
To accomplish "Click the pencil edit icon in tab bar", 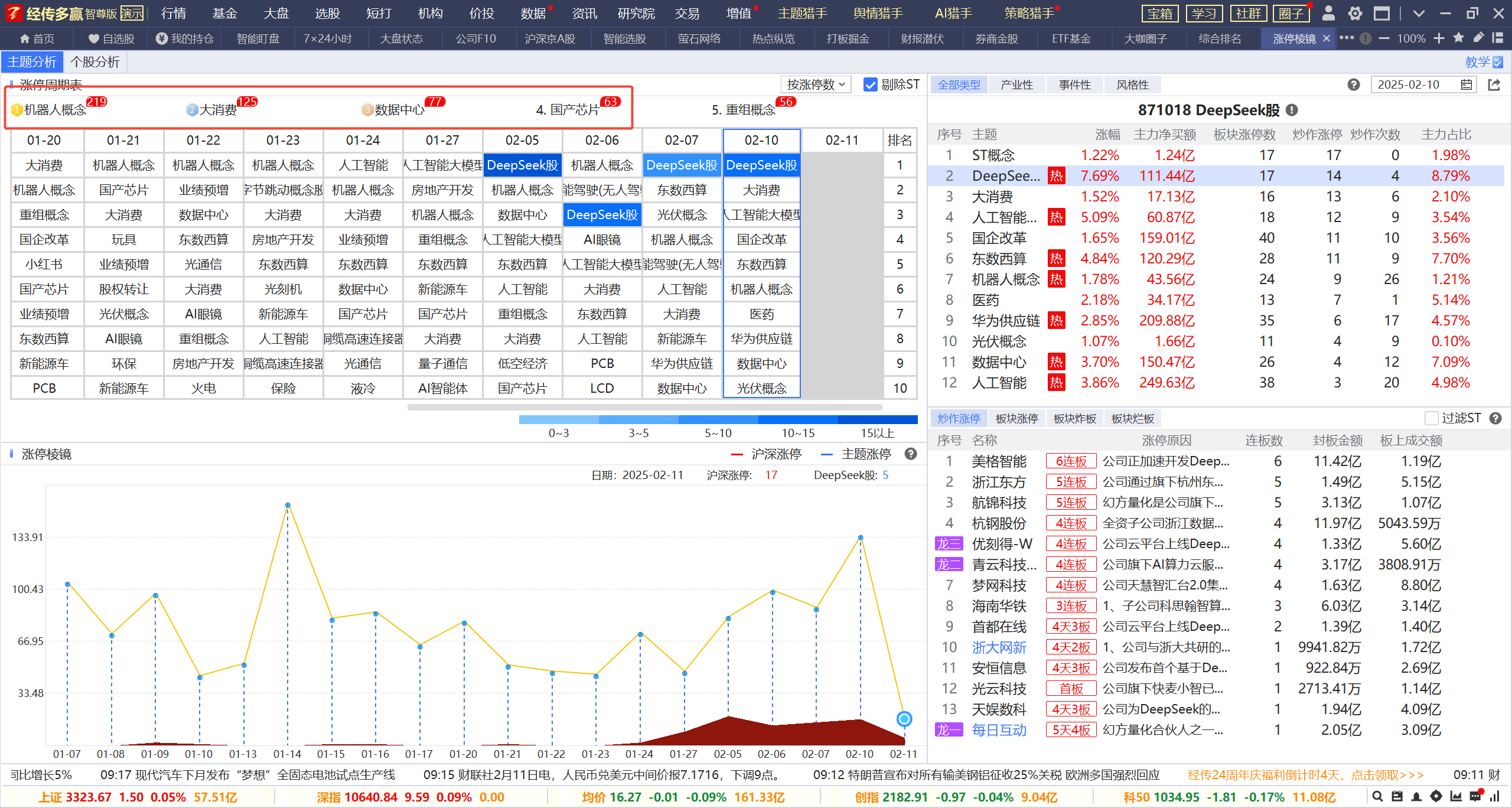I will click(1478, 38).
